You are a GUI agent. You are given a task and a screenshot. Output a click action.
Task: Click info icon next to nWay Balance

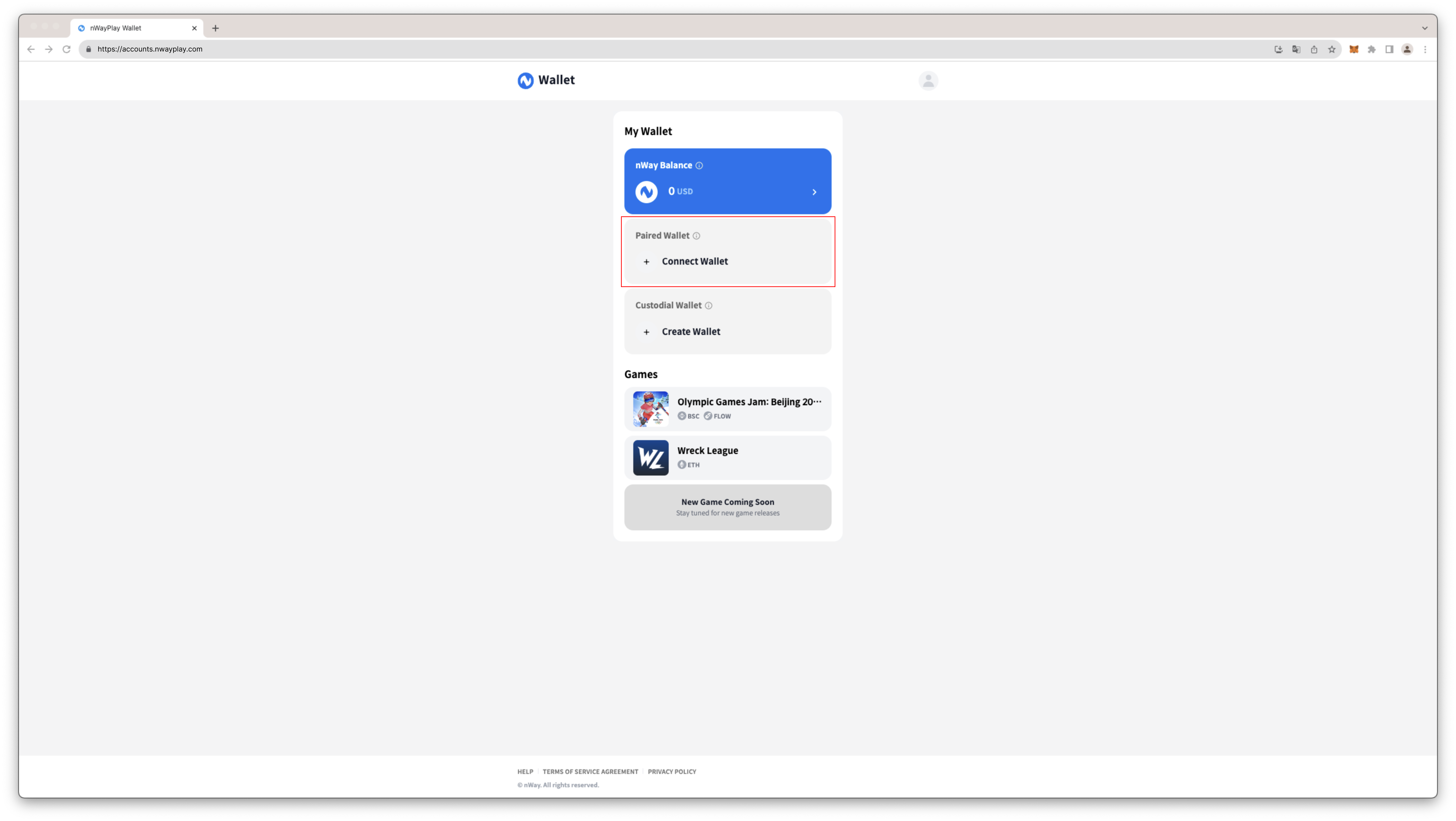coord(699,166)
